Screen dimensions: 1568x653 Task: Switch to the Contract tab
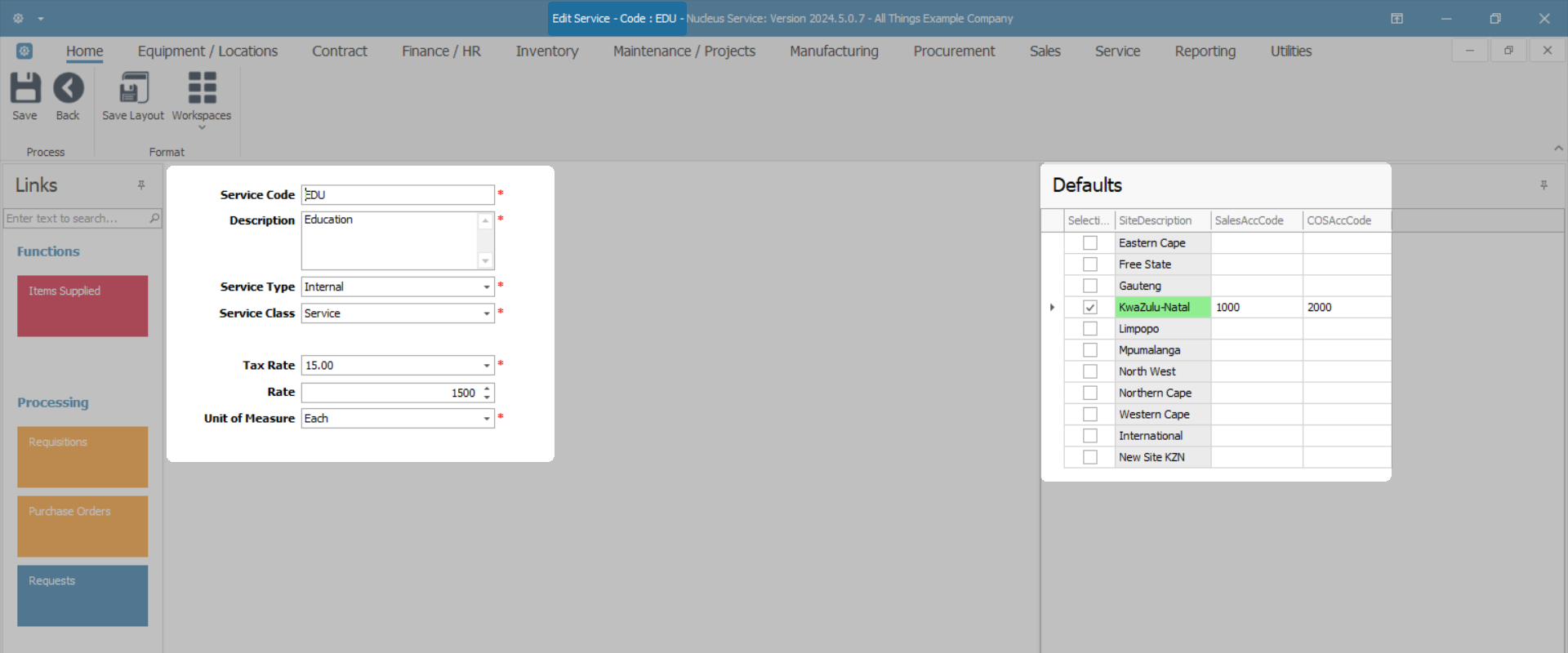click(x=340, y=51)
